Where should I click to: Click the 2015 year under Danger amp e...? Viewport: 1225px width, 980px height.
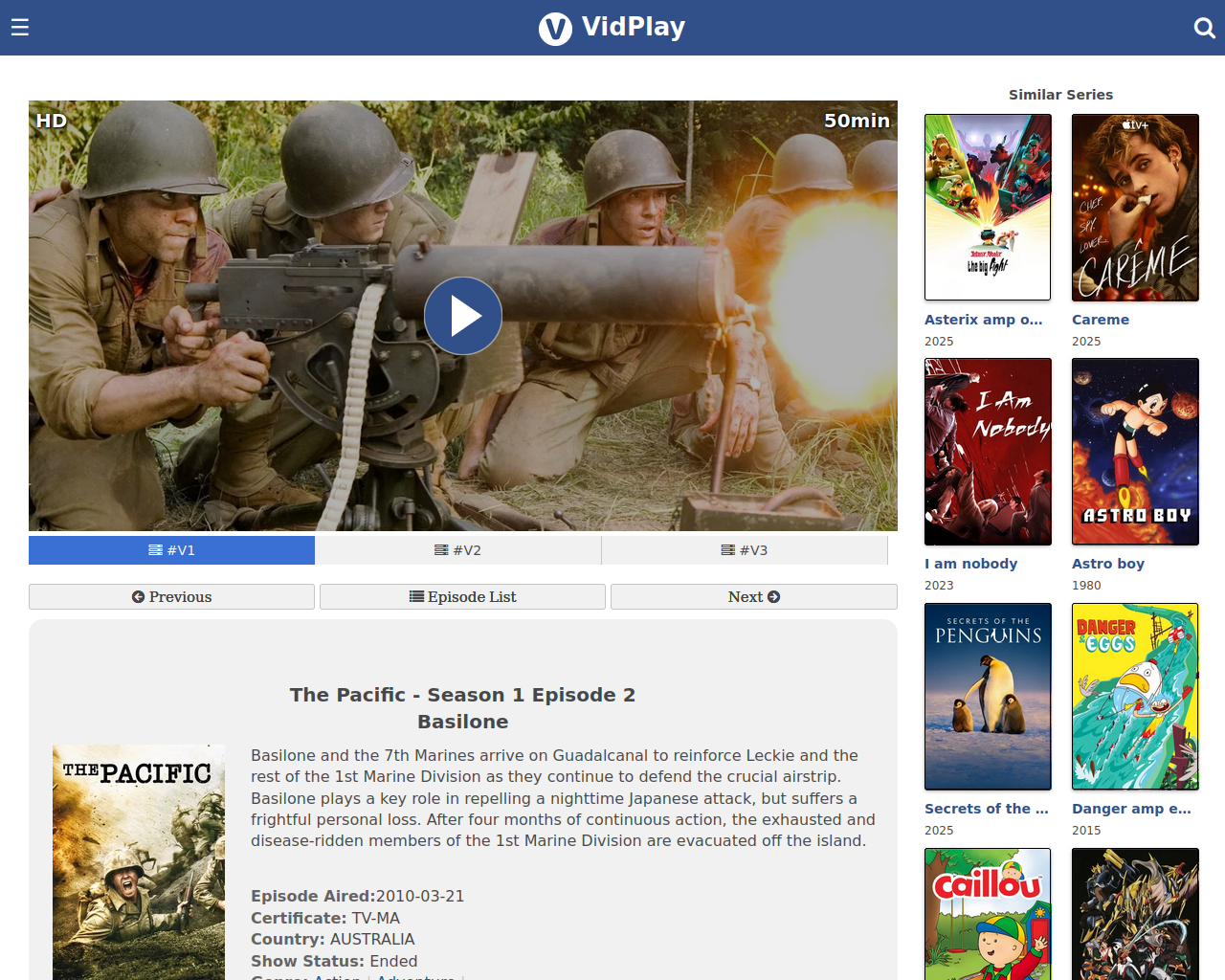[x=1086, y=831]
